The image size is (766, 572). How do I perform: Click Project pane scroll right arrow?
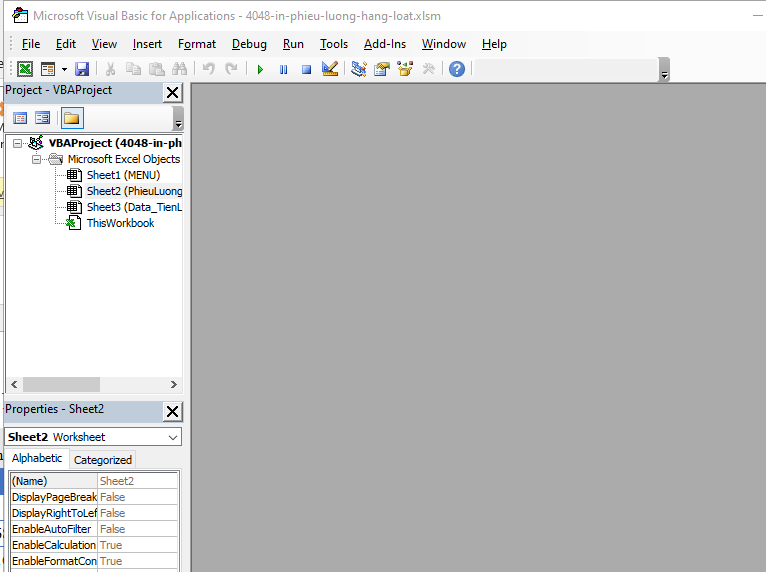point(173,385)
